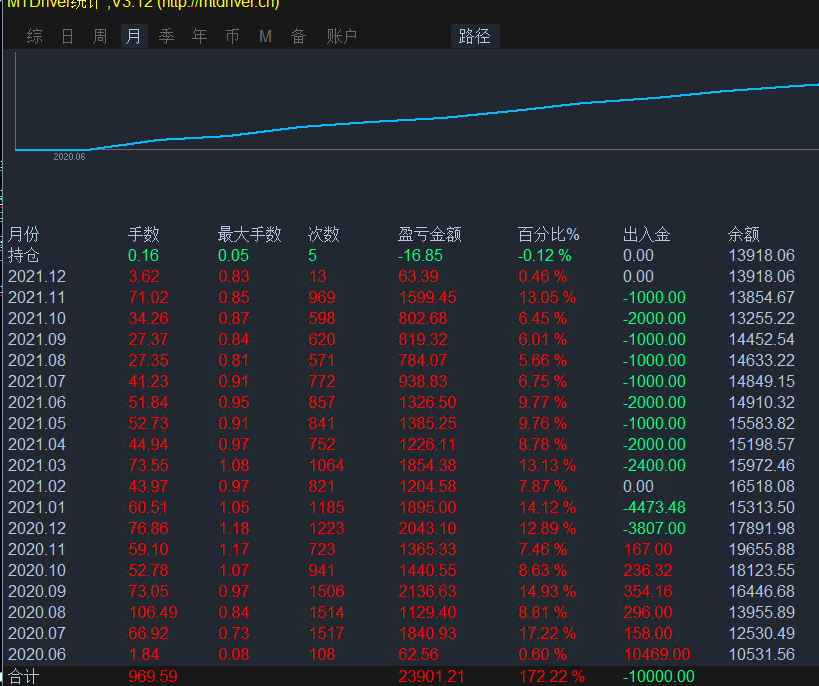The image size is (819, 686).
Task: Click the 月份 column header
Action: [24, 234]
